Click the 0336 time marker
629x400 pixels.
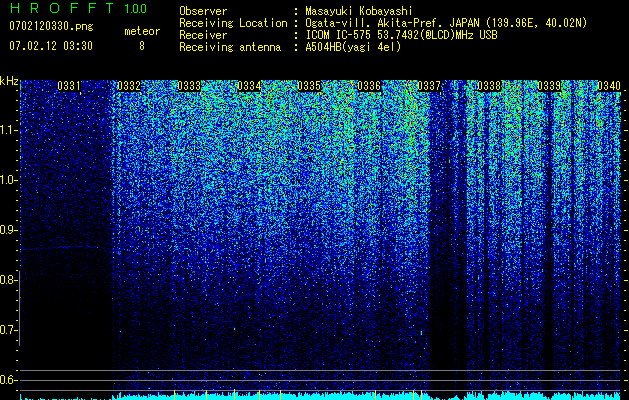(369, 86)
